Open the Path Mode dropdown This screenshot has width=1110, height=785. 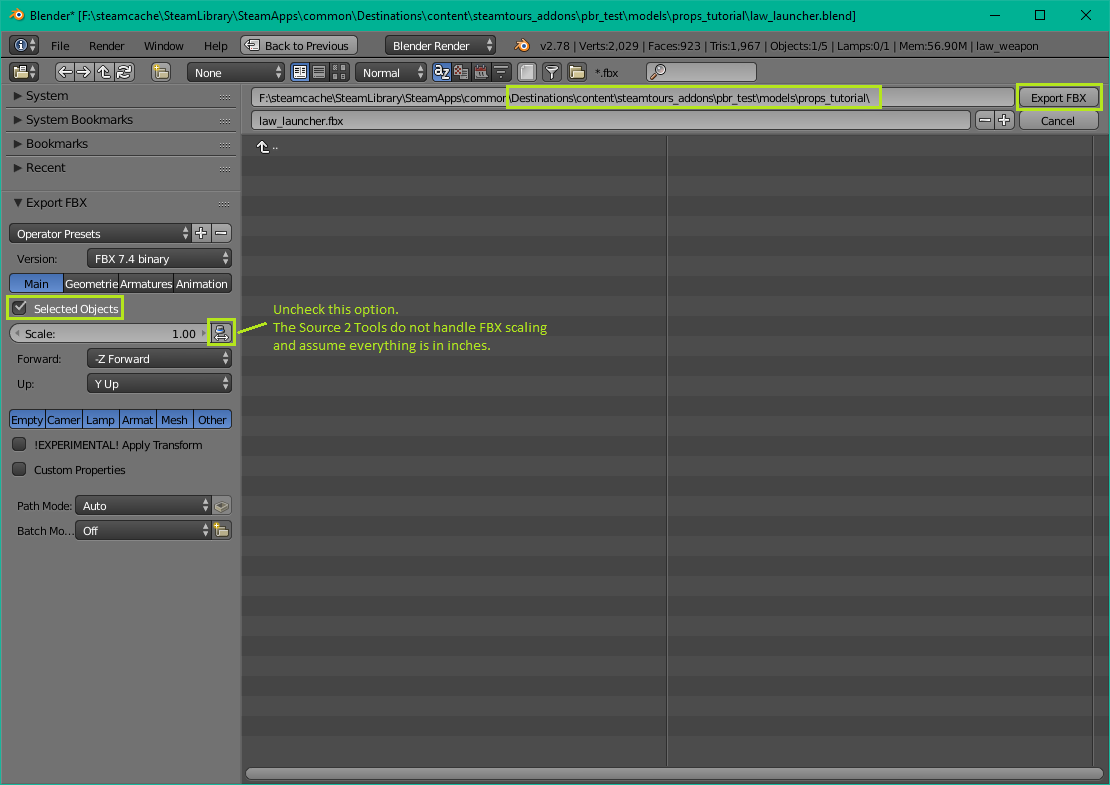point(143,505)
